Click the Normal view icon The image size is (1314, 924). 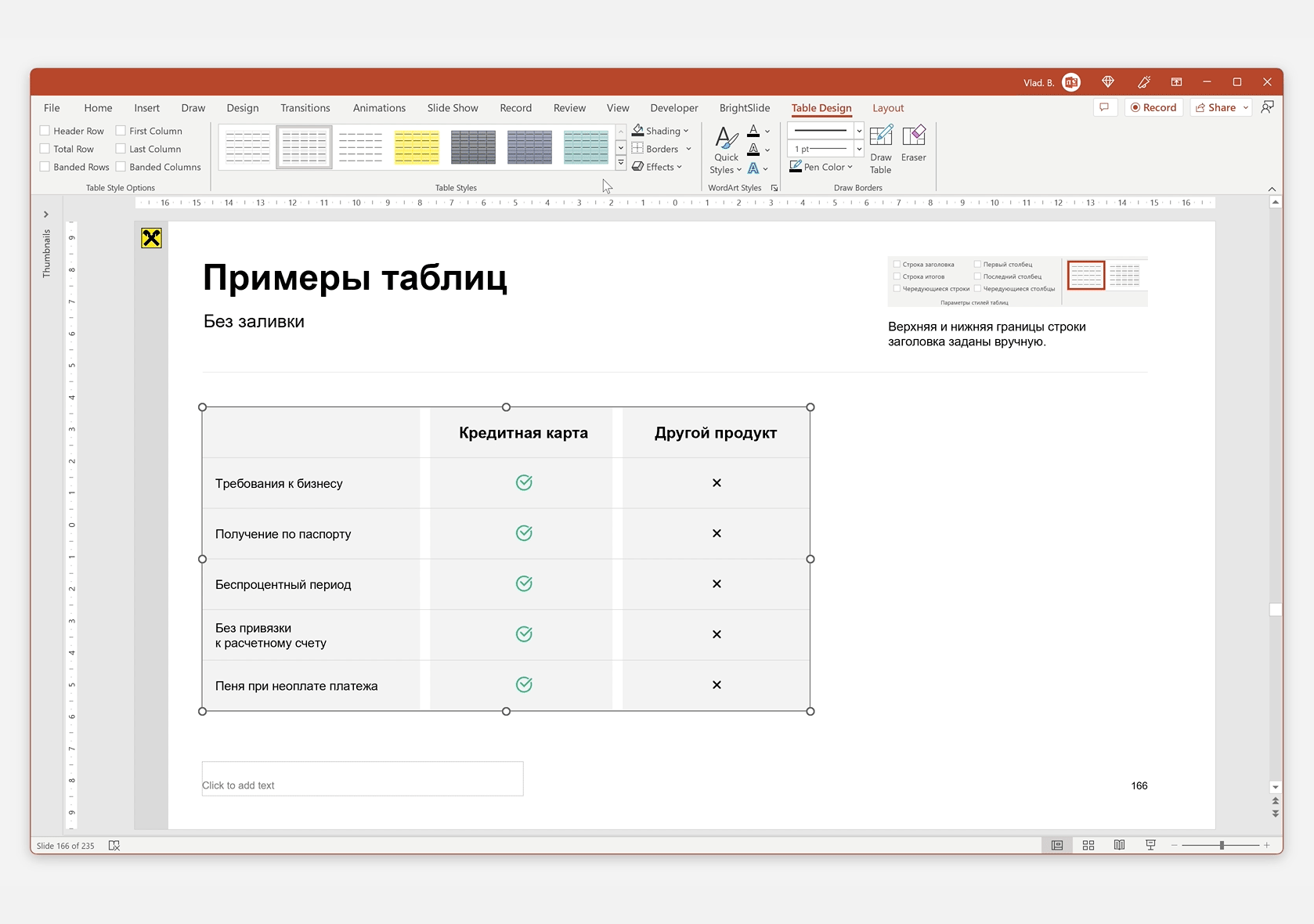[x=1056, y=845]
